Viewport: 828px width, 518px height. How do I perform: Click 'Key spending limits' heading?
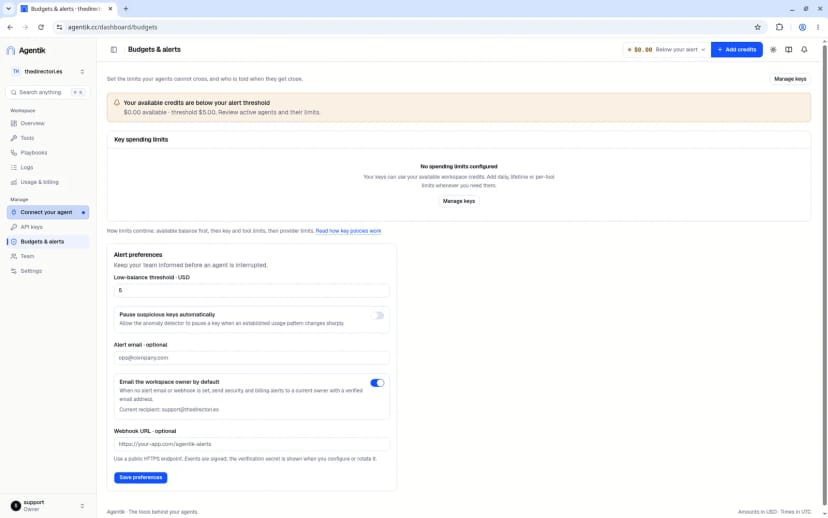pyautogui.click(x=141, y=139)
